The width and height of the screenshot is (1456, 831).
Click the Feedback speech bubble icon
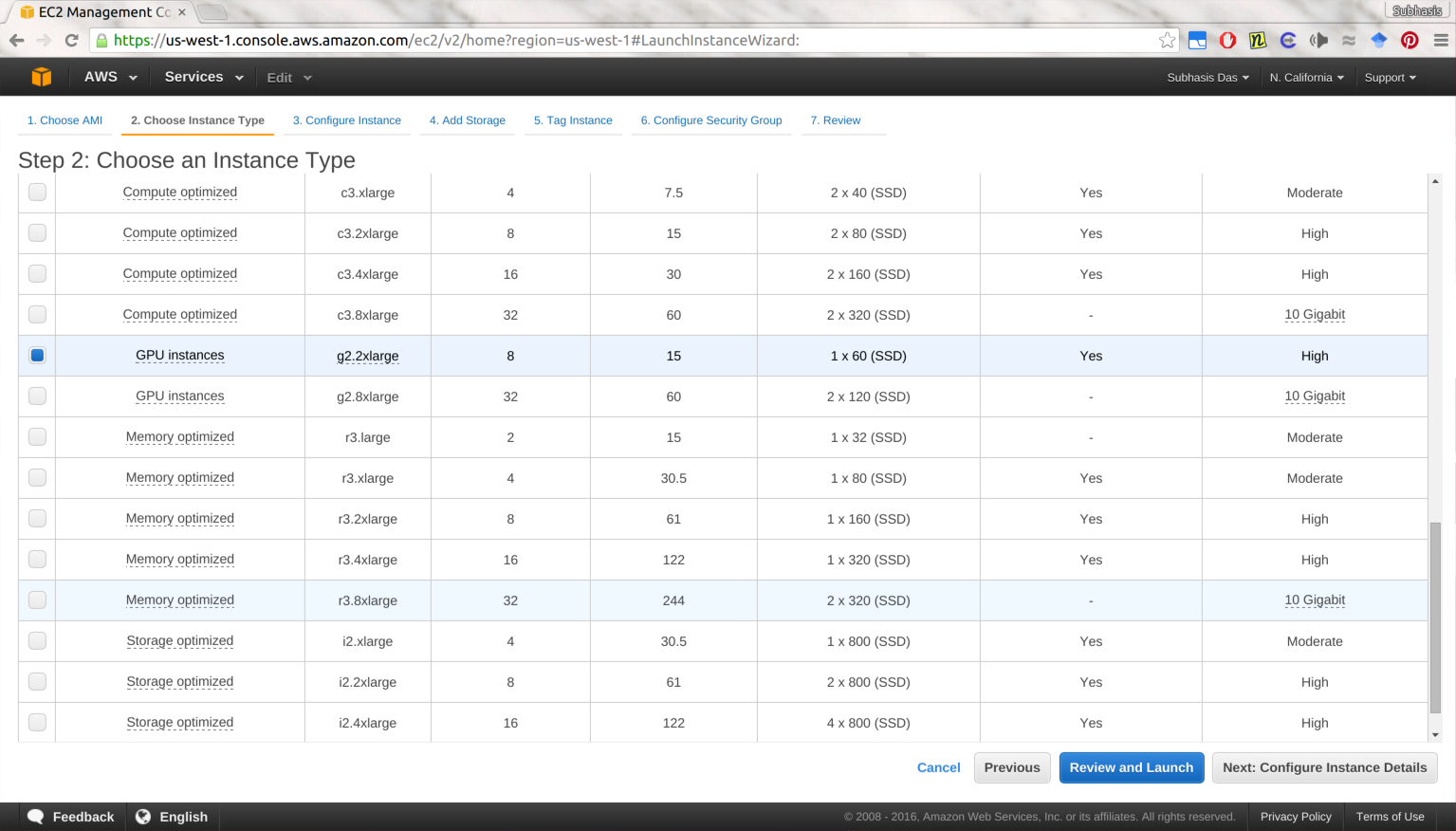(x=36, y=817)
